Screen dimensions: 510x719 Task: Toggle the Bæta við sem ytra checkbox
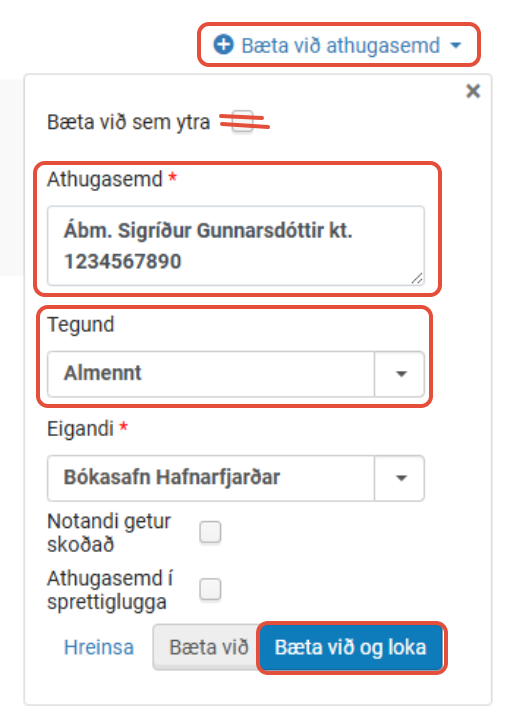[x=242, y=122]
